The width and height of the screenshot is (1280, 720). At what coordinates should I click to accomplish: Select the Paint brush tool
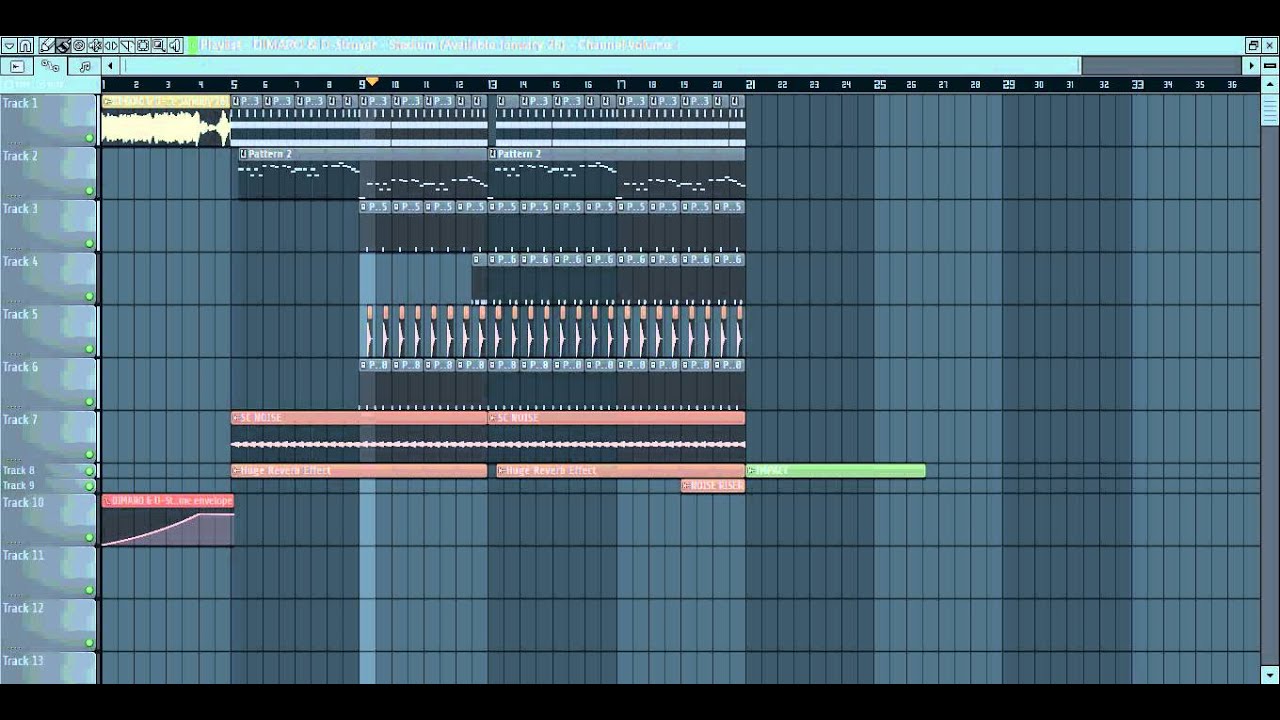coord(63,46)
